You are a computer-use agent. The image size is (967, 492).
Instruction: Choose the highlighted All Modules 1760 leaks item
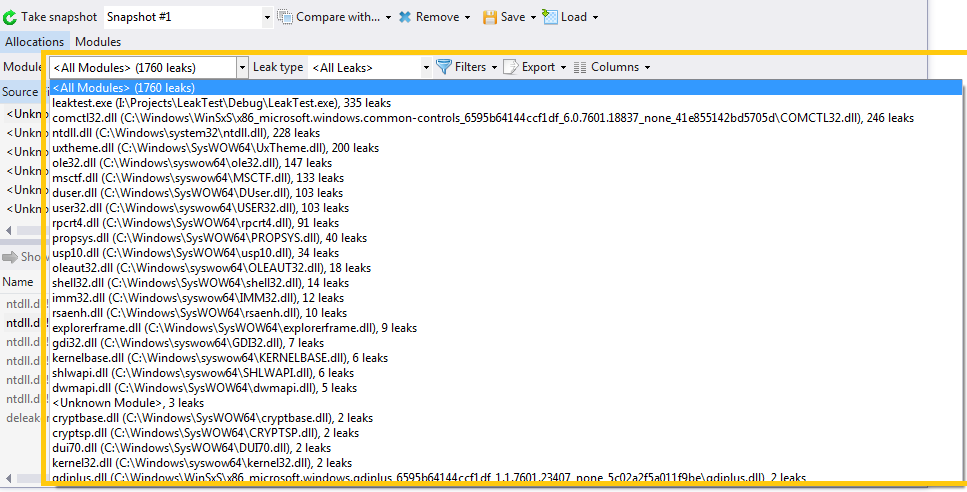[x=123, y=88]
